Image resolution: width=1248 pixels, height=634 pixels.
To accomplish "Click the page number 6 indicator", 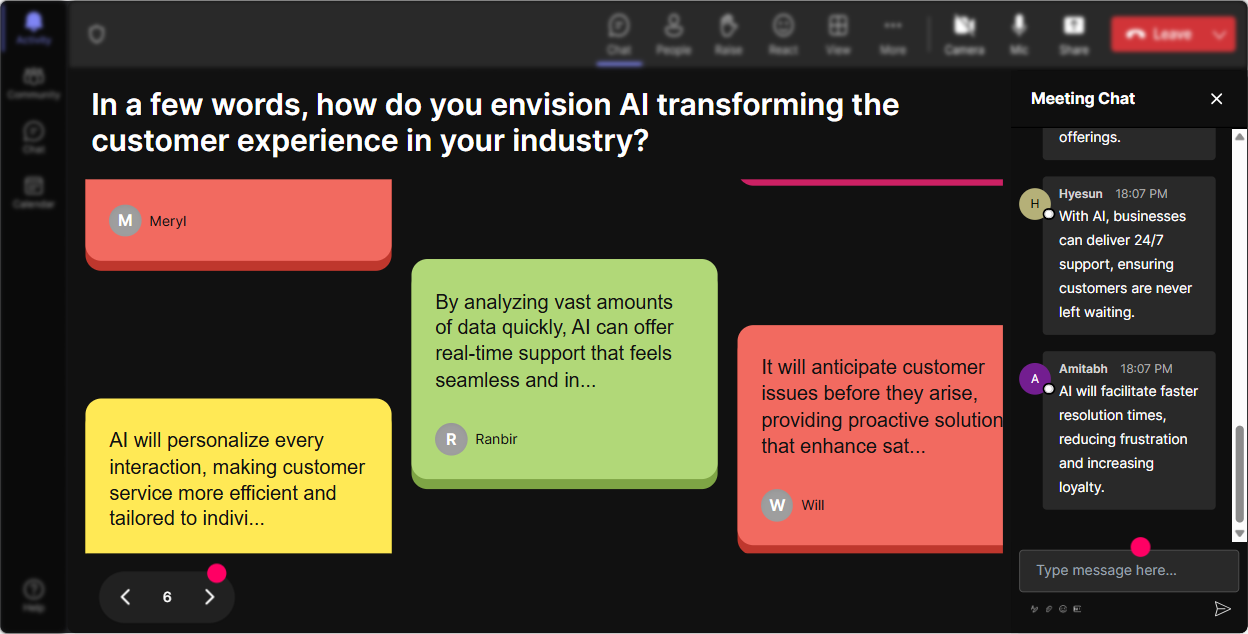I will pos(167,597).
